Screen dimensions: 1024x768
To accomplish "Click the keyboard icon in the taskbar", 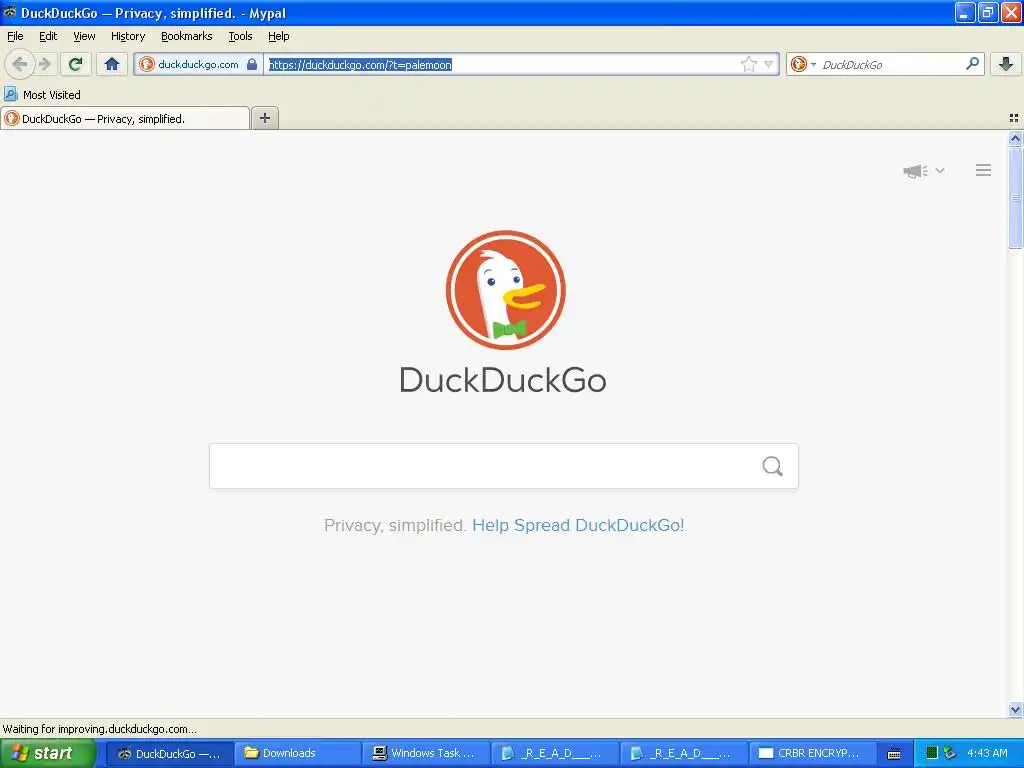I will [894, 754].
